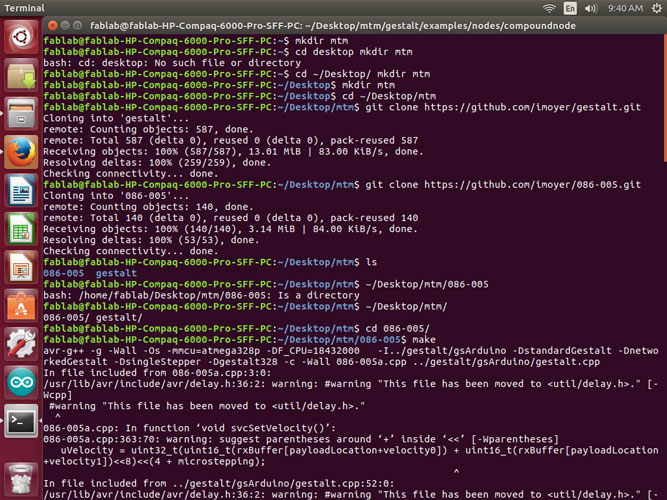The image size is (667, 500).
Task: Open System Settings wrench-and-gear icon
Action: click(21, 344)
